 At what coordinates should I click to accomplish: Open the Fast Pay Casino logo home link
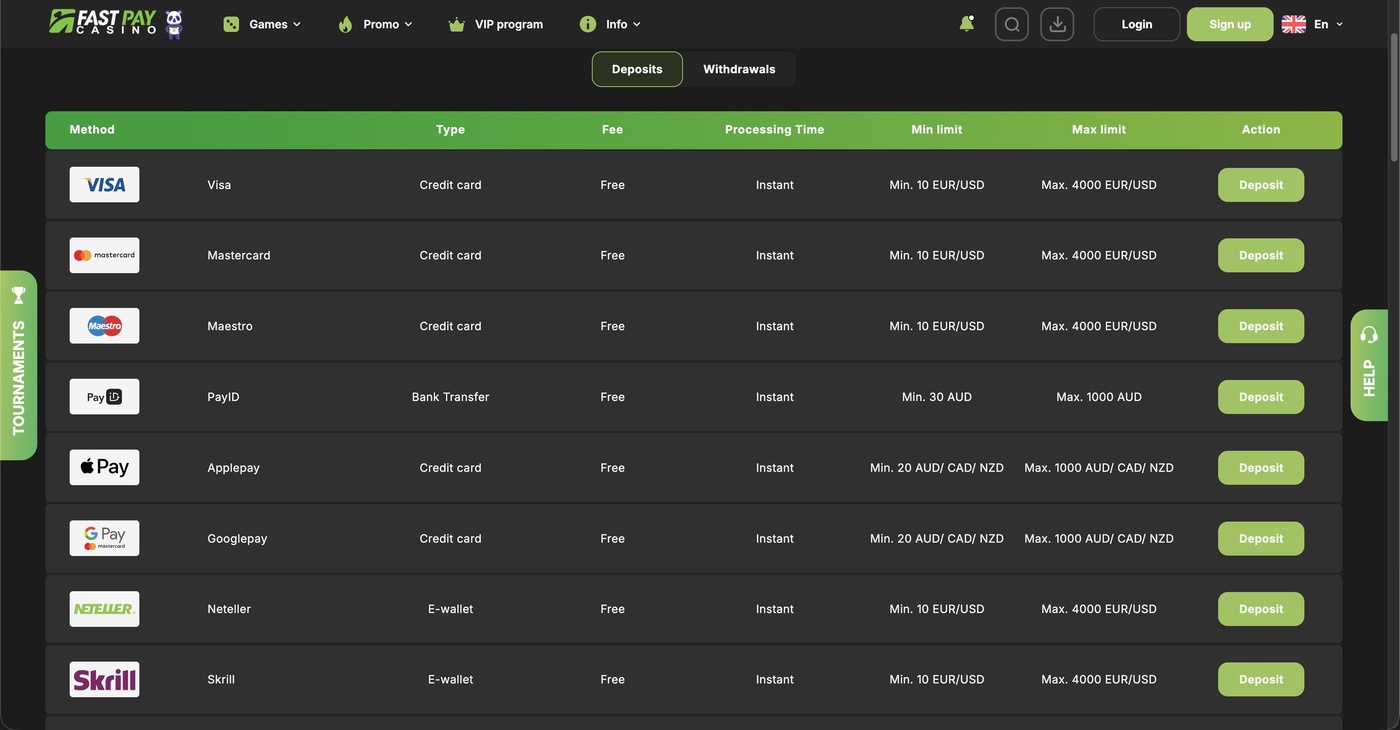116,23
